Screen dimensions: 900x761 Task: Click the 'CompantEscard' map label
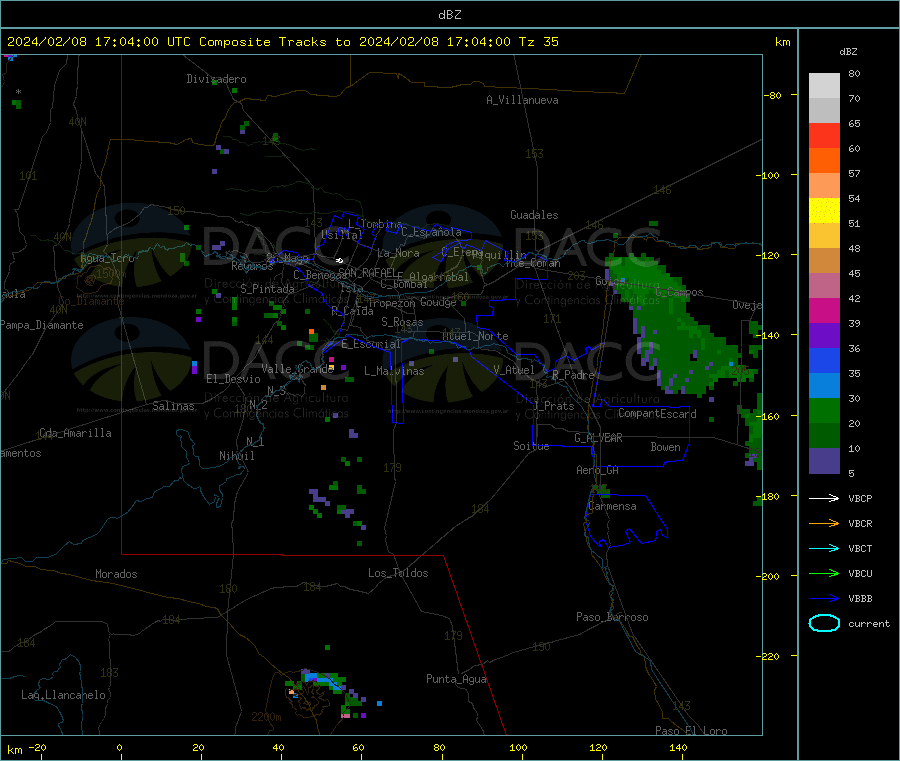click(657, 414)
